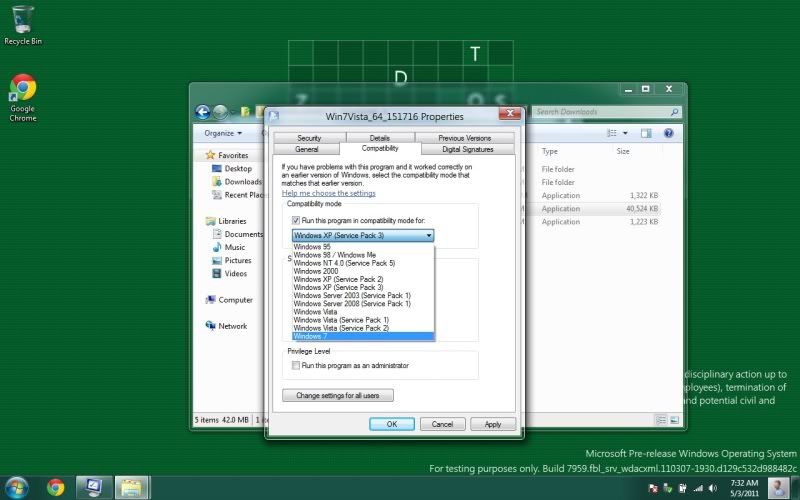Switch to the General tab
This screenshot has width=800, height=500.
point(306,149)
